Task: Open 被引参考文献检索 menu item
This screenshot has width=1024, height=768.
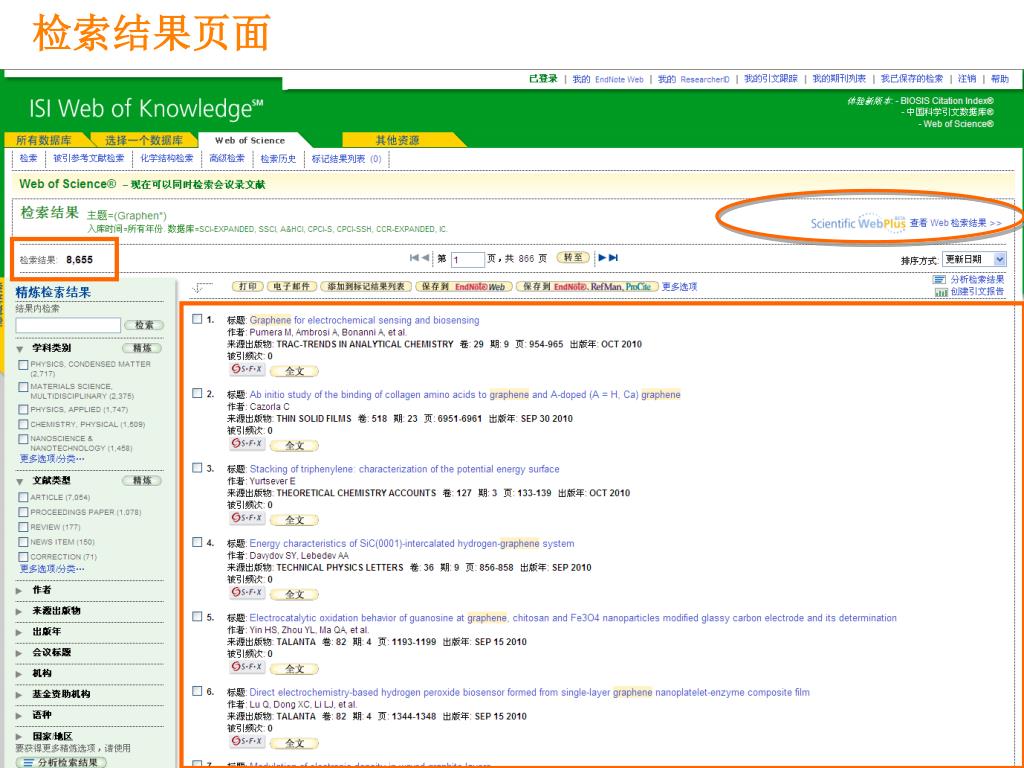Action: tap(89, 158)
